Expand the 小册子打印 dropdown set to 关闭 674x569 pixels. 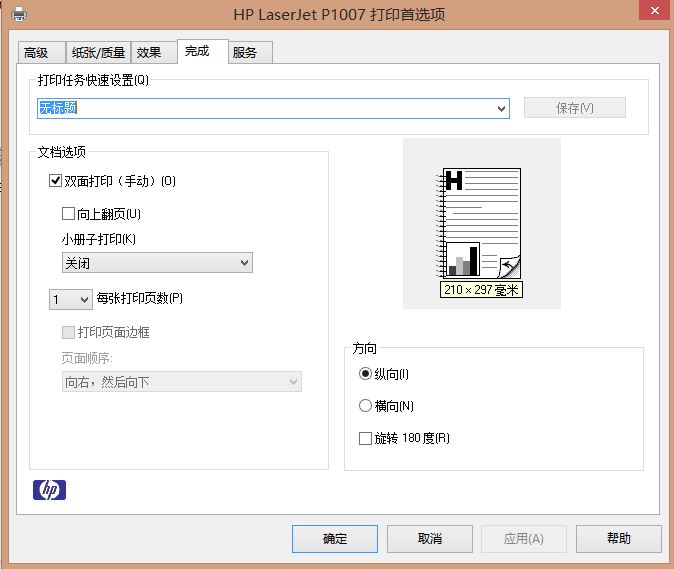(x=156, y=263)
